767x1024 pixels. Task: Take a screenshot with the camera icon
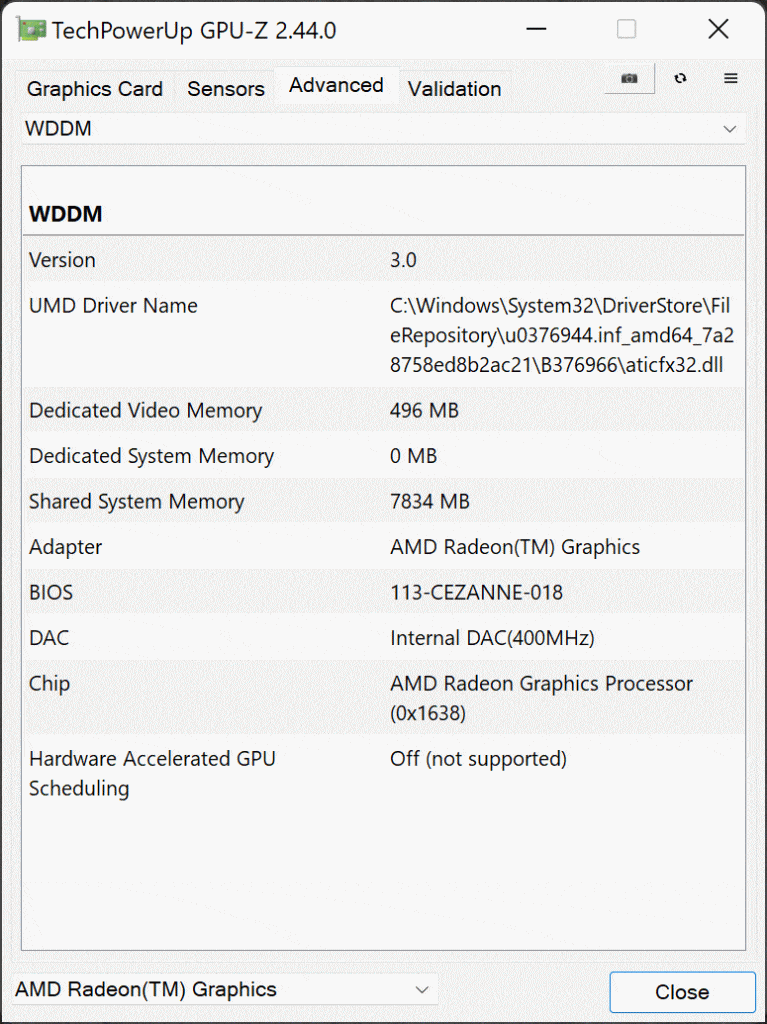[629, 78]
